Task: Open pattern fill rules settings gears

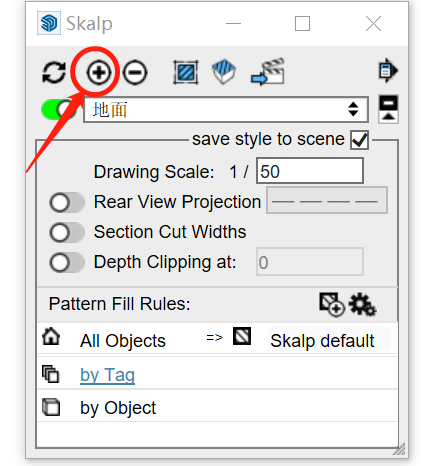Action: pos(362,304)
